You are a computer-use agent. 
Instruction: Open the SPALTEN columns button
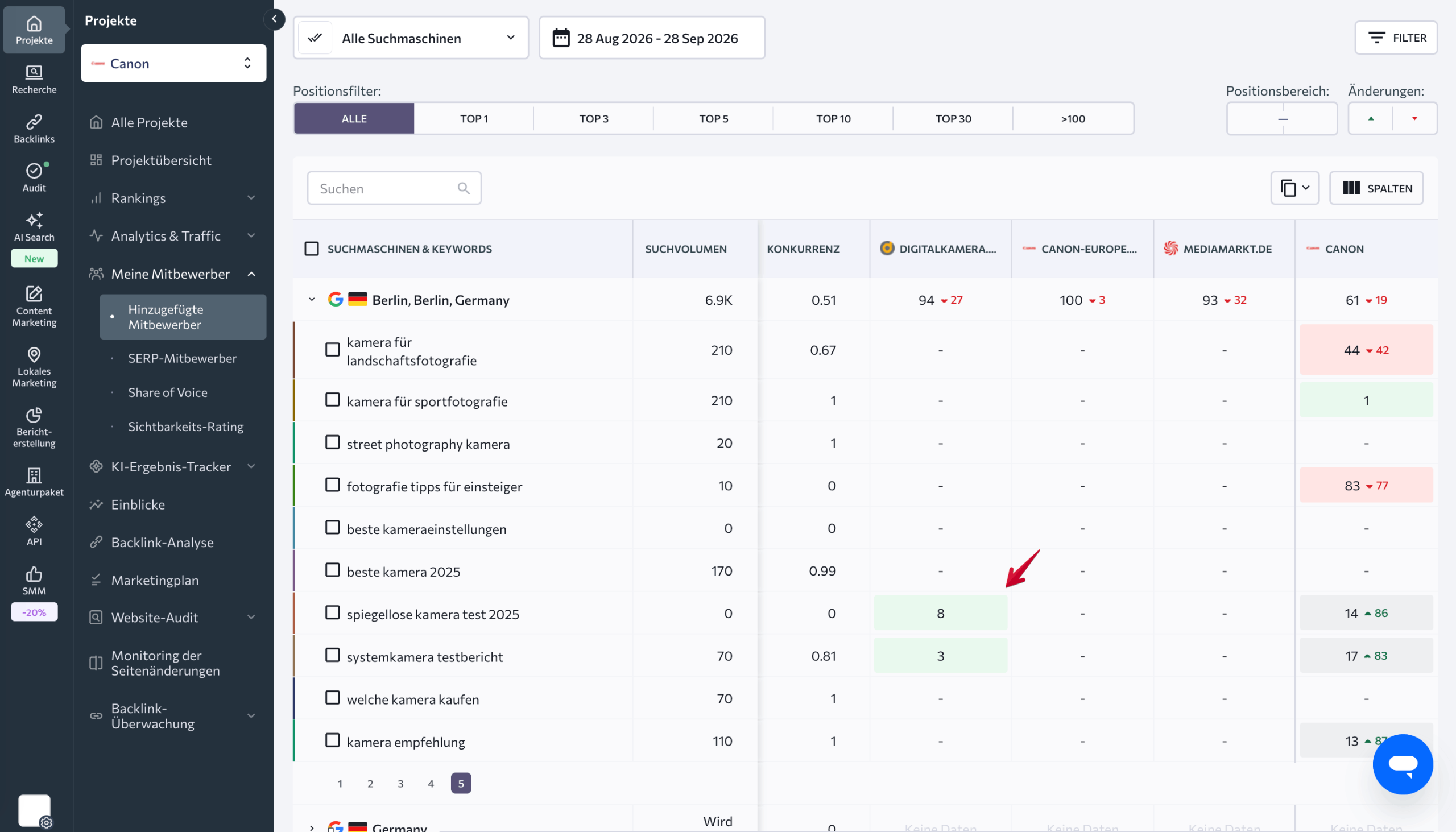pos(1376,188)
